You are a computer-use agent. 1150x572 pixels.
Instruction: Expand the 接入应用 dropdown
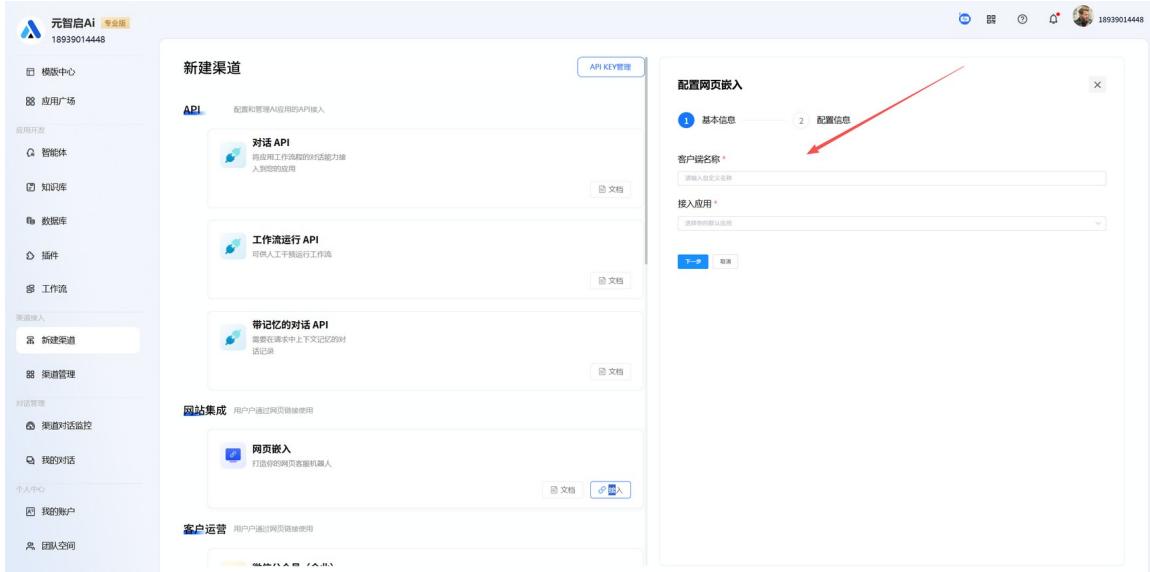tap(892, 223)
